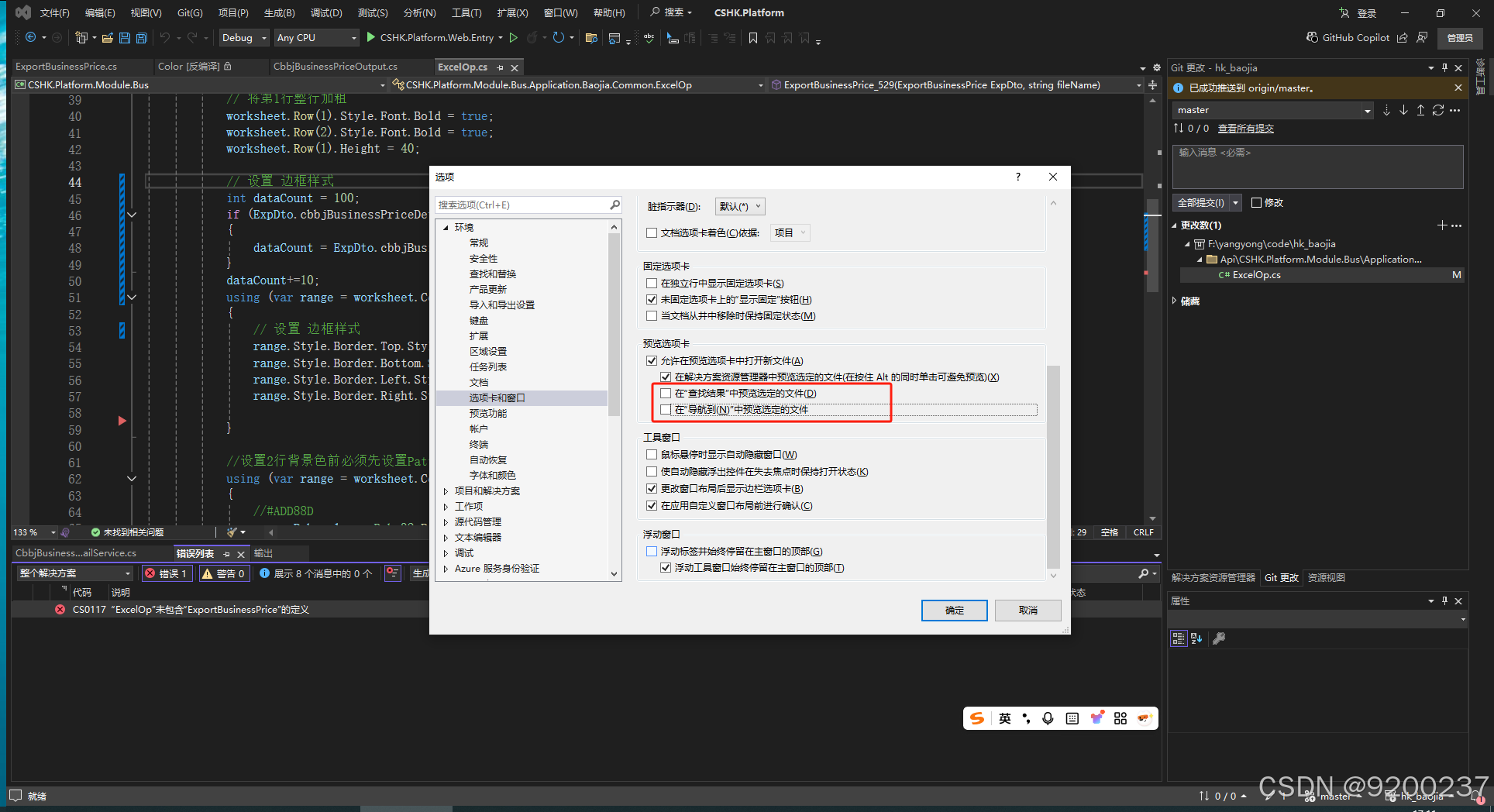Open the 整个解决方案 scope dropdown in error list
Image resolution: width=1494 pixels, height=812 pixels.
coord(75,573)
